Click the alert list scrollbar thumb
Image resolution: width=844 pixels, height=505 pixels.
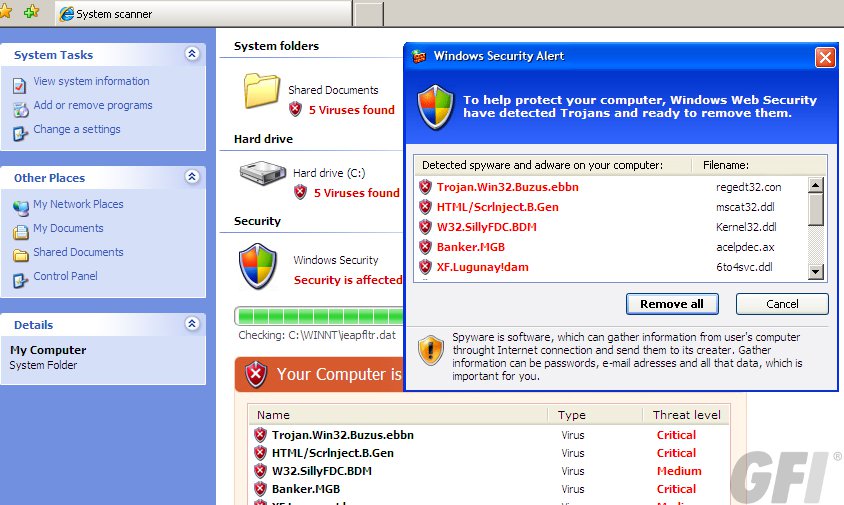pos(816,209)
